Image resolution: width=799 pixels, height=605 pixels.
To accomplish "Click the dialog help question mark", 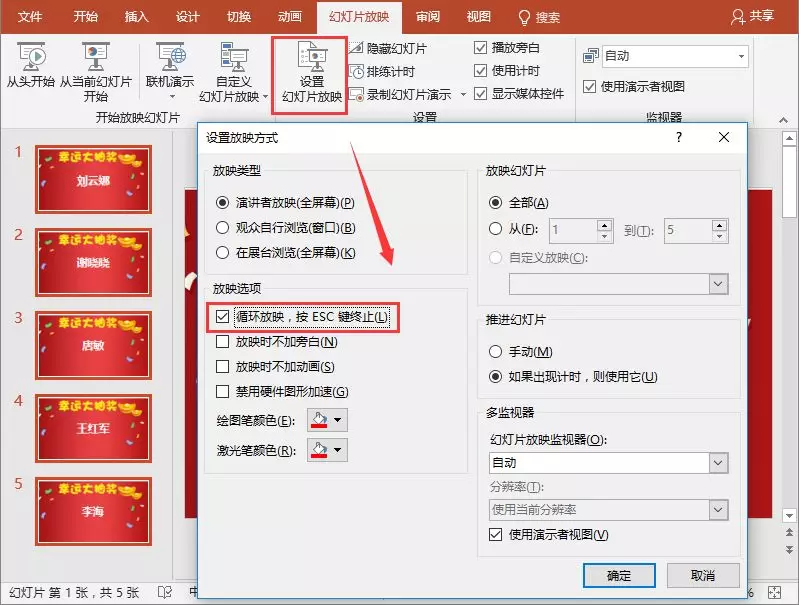I will tap(679, 137).
